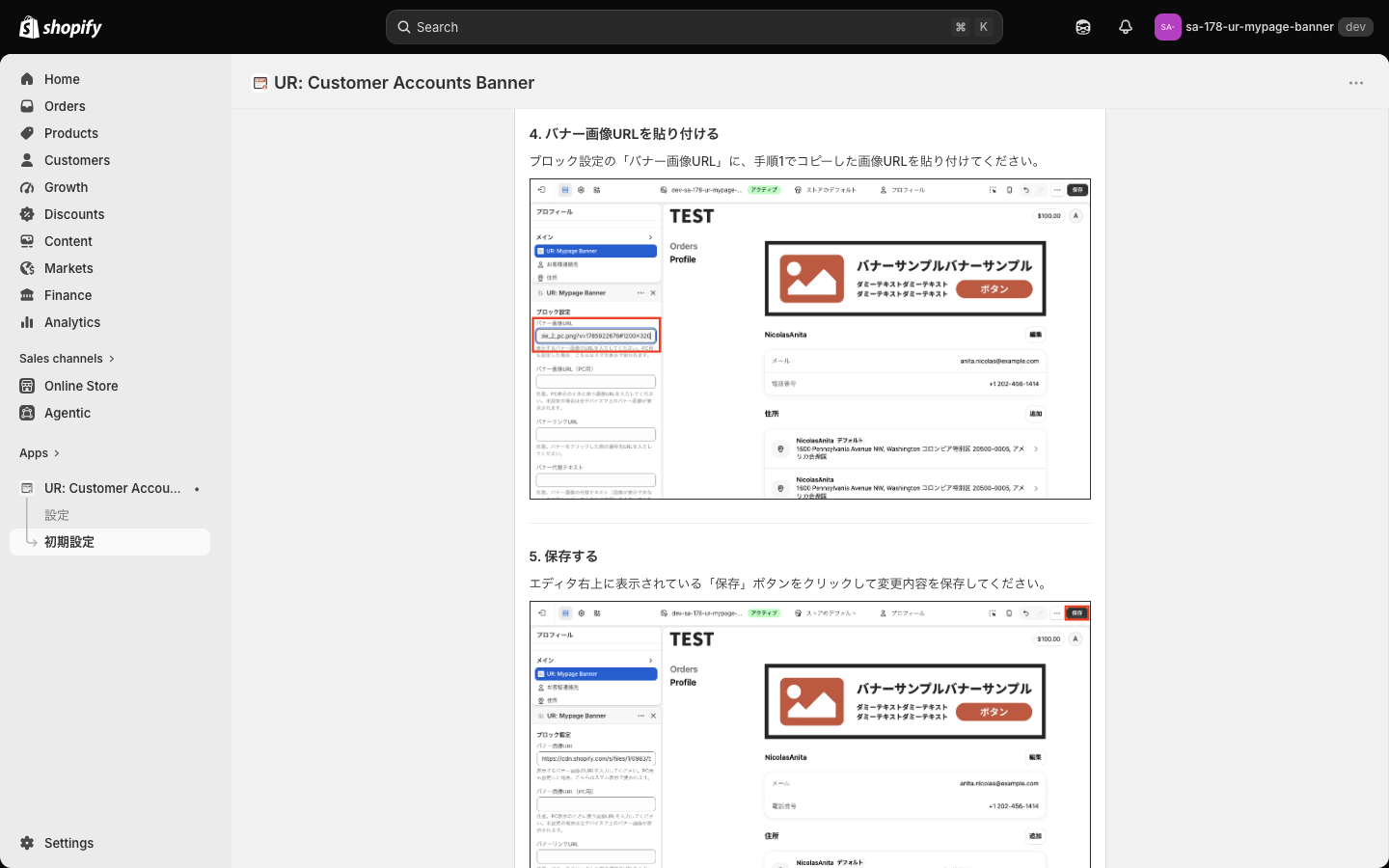Image resolution: width=1389 pixels, height=868 pixels.
Task: Click the Agentic channel icon
Action: [27, 413]
